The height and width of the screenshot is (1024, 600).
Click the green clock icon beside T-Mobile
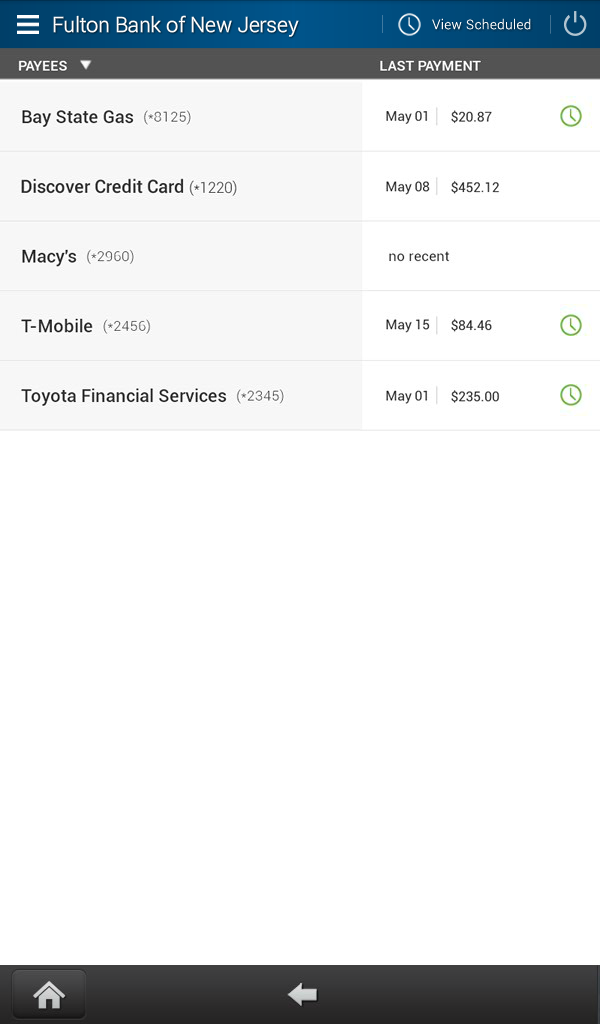[571, 325]
